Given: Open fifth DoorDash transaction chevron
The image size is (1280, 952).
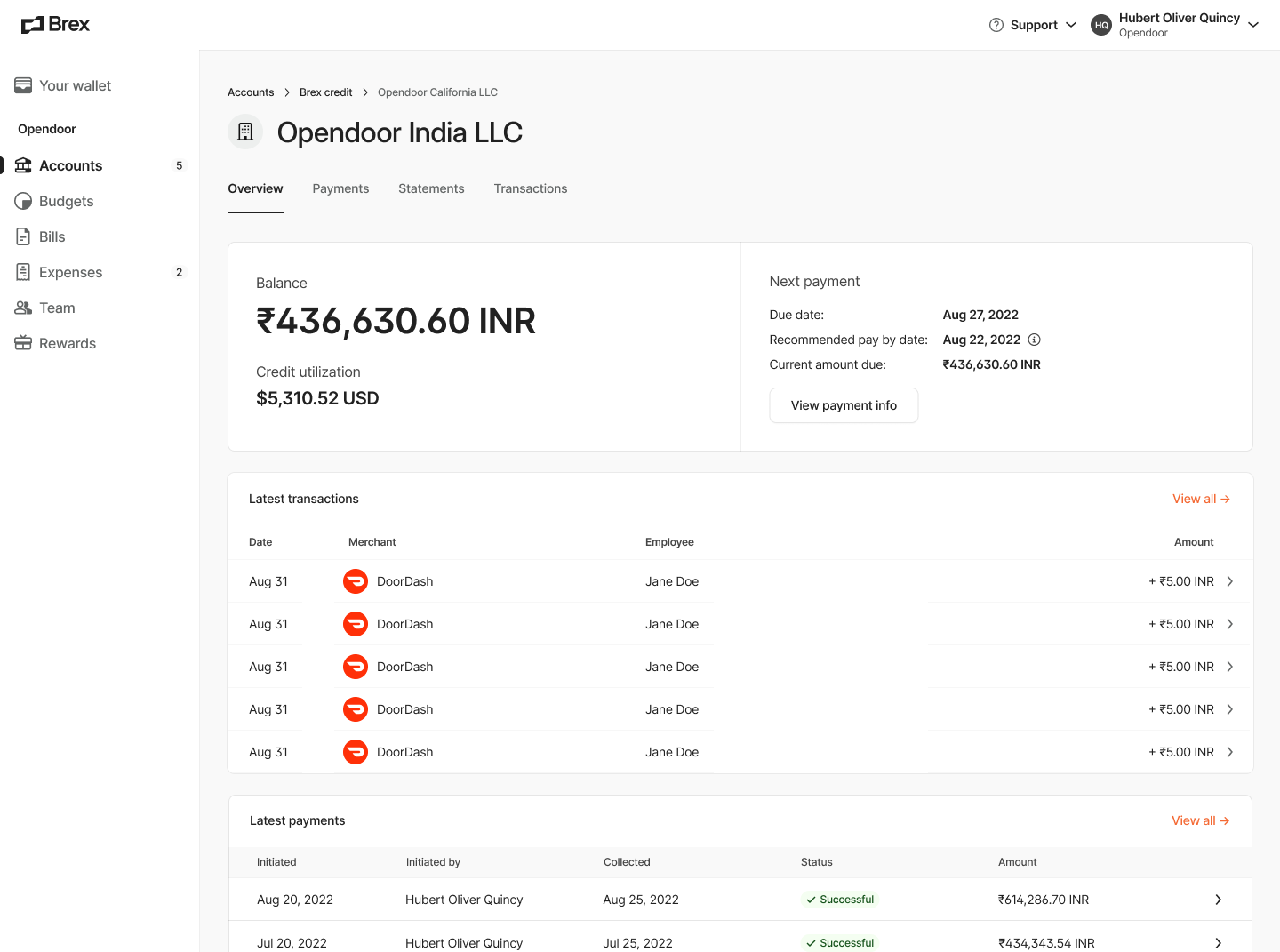Looking at the screenshot, I should (1230, 752).
